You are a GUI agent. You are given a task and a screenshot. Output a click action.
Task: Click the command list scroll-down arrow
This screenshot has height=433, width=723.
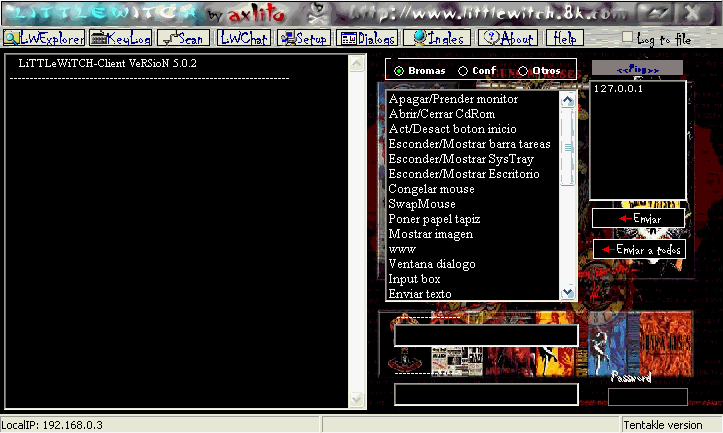pos(568,292)
